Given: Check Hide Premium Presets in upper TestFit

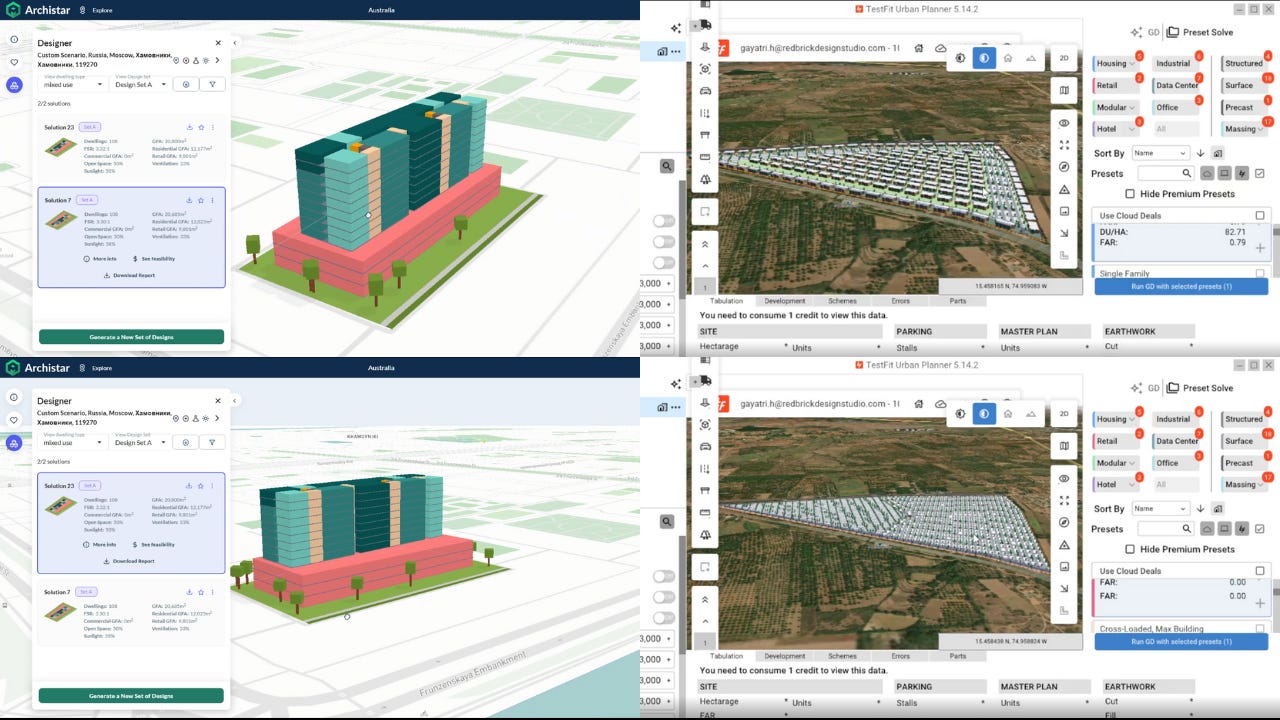Looking at the screenshot, I should [1130, 194].
